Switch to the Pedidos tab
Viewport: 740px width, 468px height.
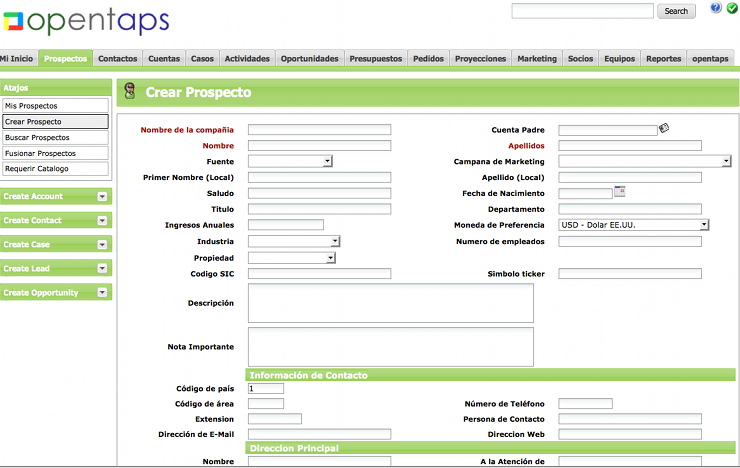tap(429, 59)
